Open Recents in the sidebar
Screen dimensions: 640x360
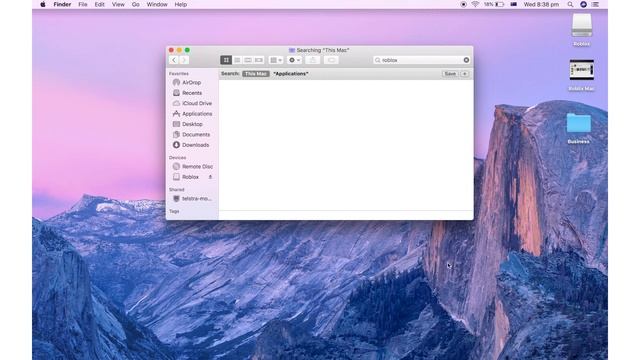click(191, 93)
